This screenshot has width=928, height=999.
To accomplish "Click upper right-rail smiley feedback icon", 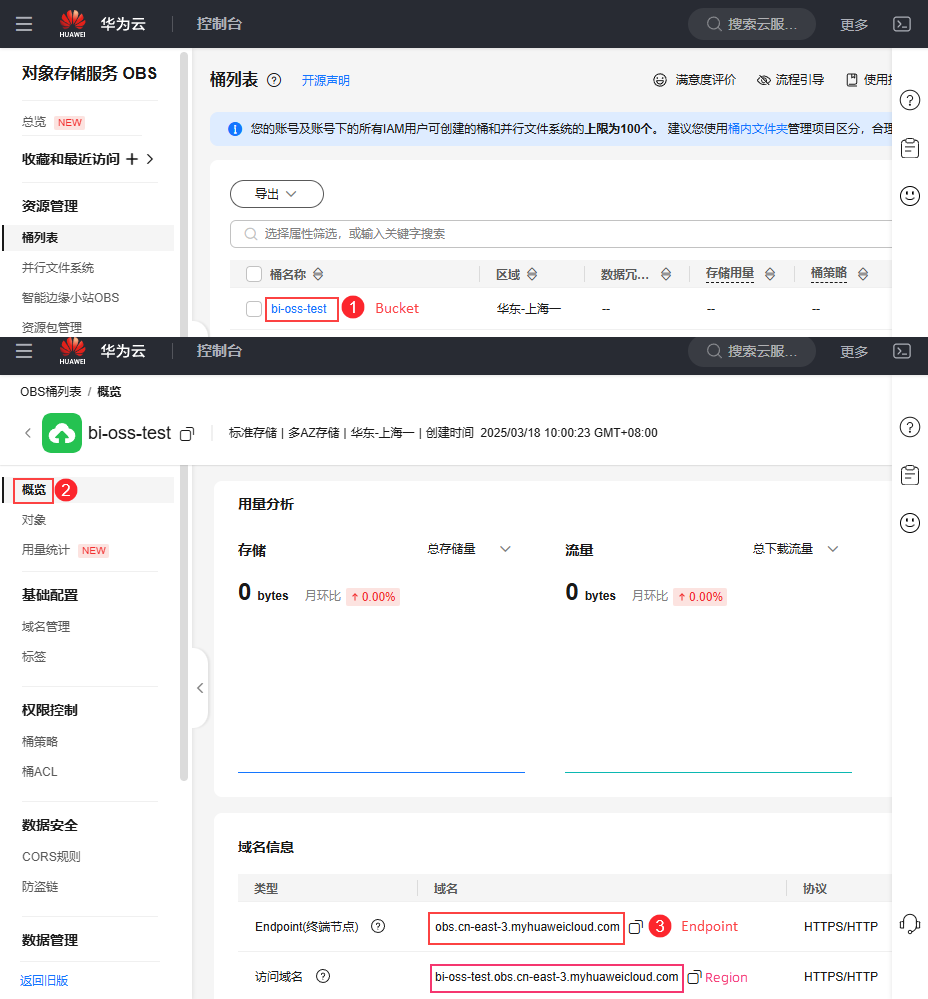I will click(910, 196).
